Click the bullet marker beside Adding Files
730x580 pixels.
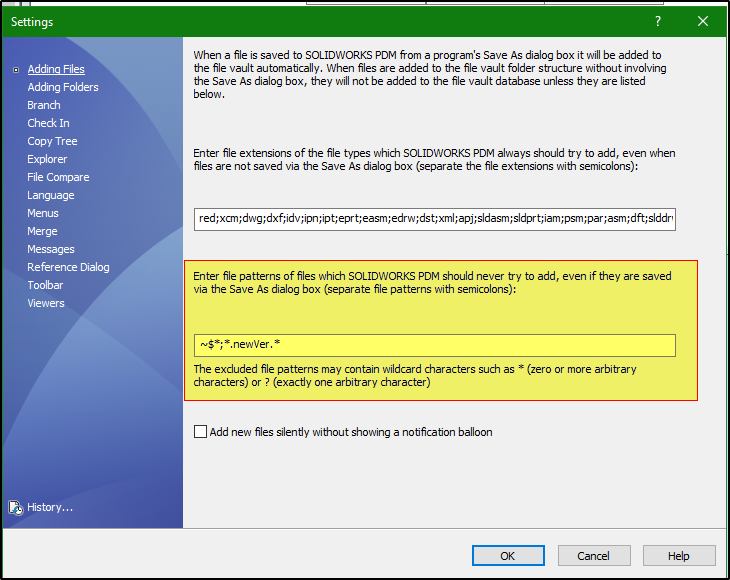[x=16, y=70]
